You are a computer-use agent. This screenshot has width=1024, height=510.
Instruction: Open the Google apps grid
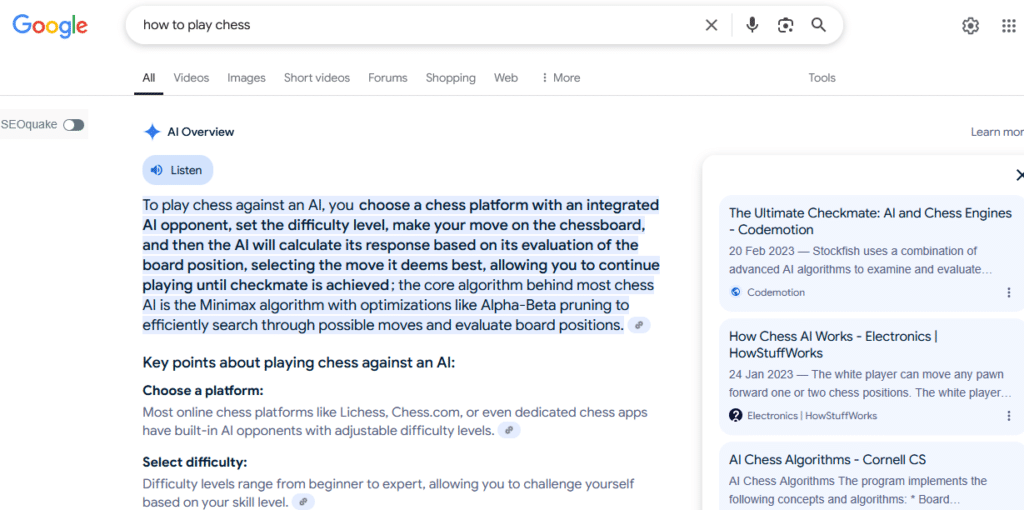coord(1008,26)
